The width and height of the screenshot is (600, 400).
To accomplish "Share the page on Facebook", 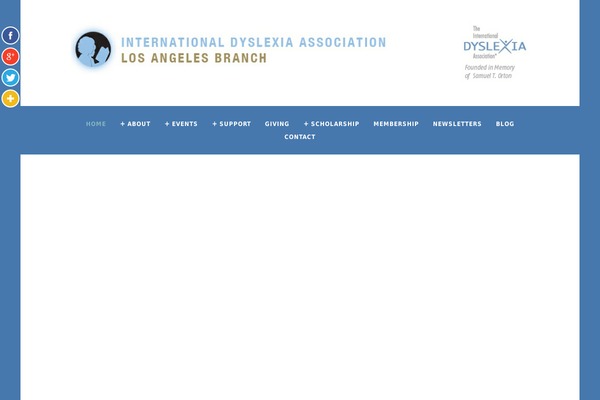I will pyautogui.click(x=10, y=36).
